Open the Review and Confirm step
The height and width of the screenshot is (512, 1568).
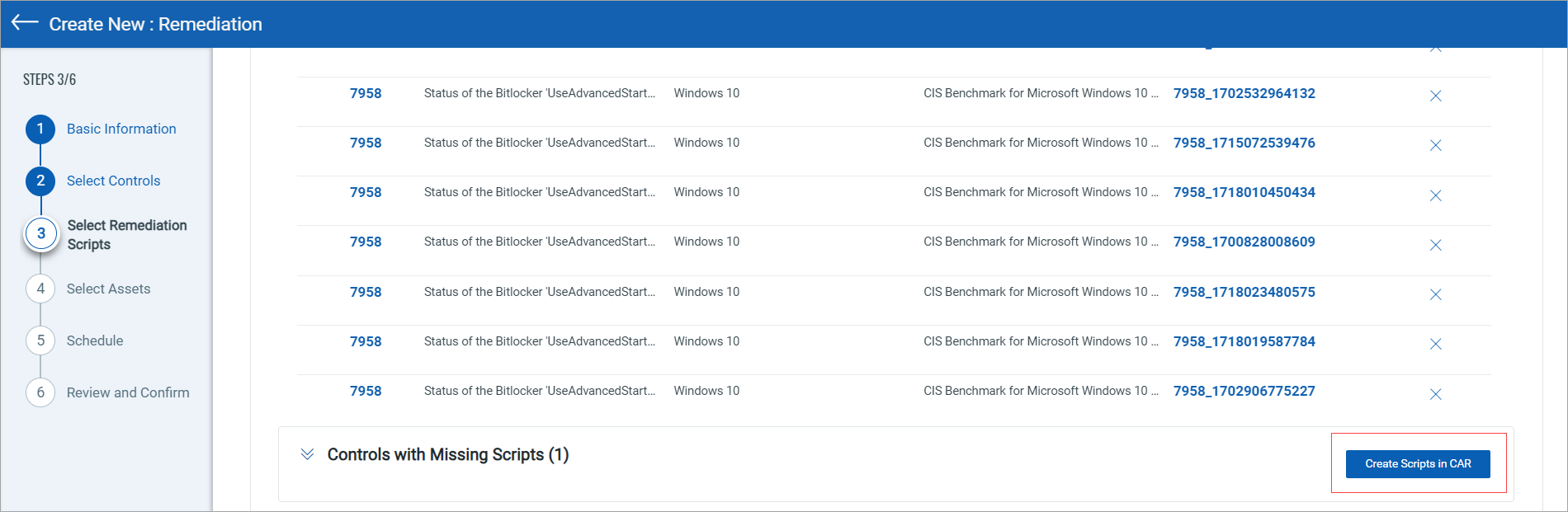tap(40, 392)
